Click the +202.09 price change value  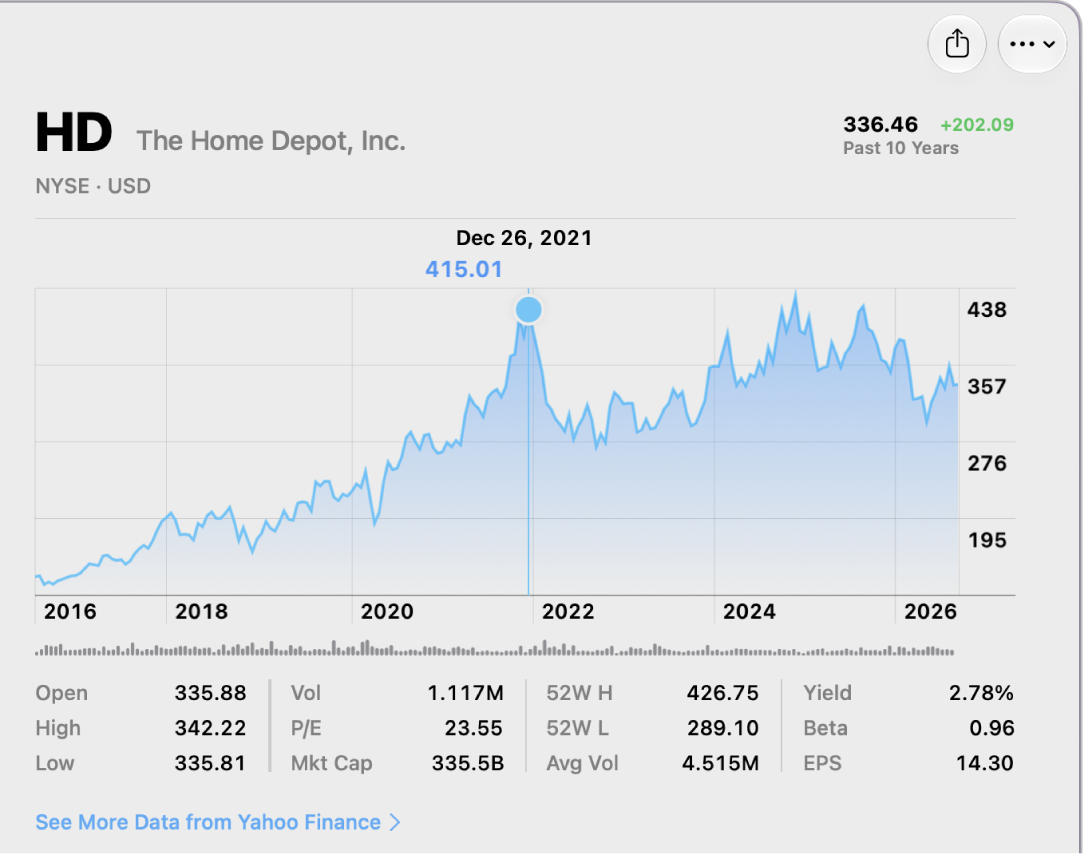tap(977, 125)
